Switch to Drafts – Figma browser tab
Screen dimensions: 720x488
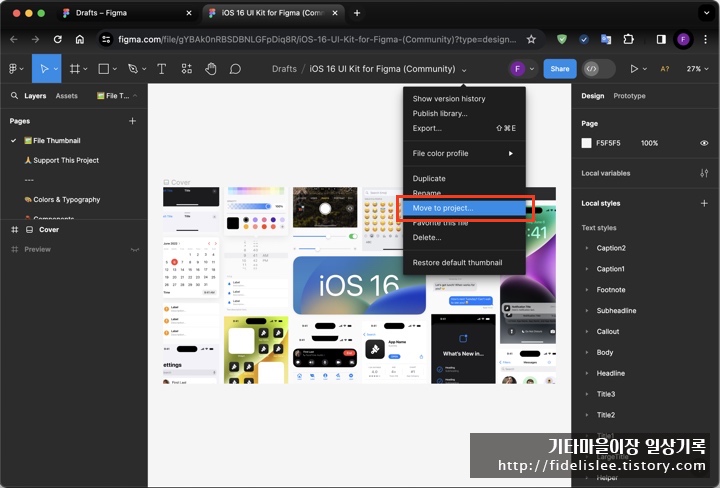point(127,13)
